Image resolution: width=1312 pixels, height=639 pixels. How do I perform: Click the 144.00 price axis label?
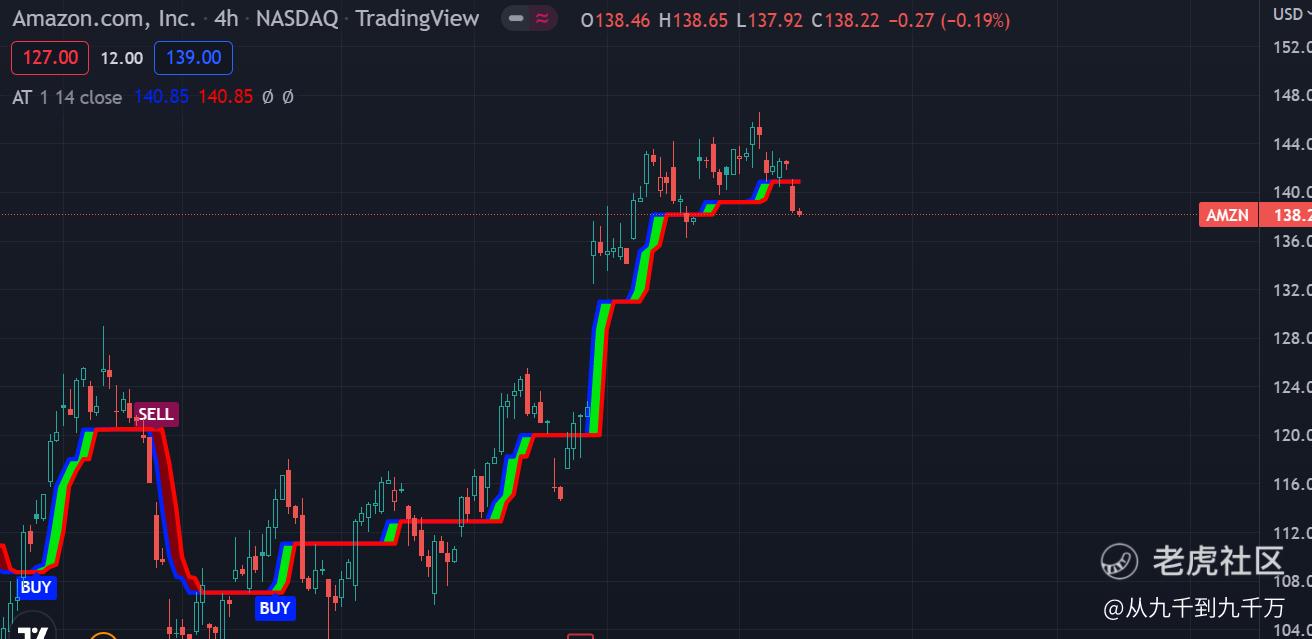click(1292, 144)
